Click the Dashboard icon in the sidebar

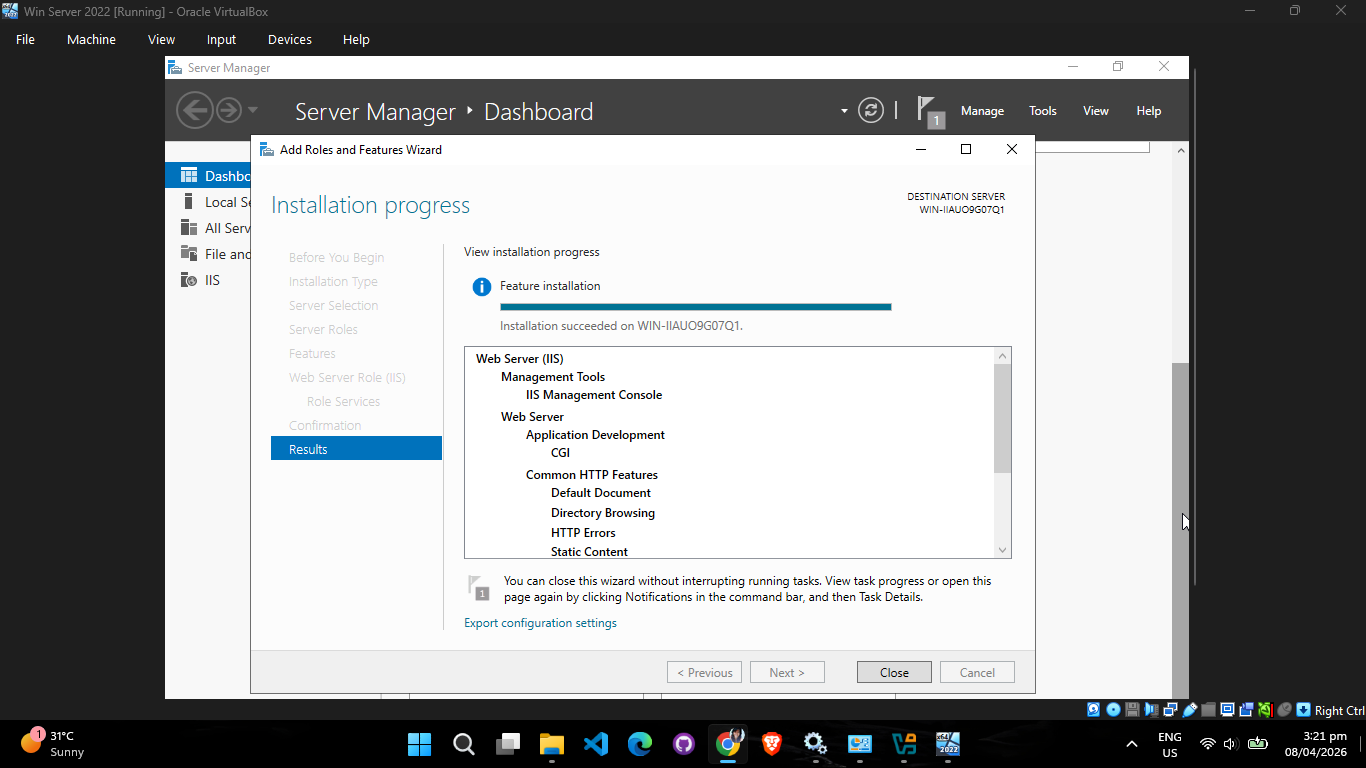[x=189, y=176]
